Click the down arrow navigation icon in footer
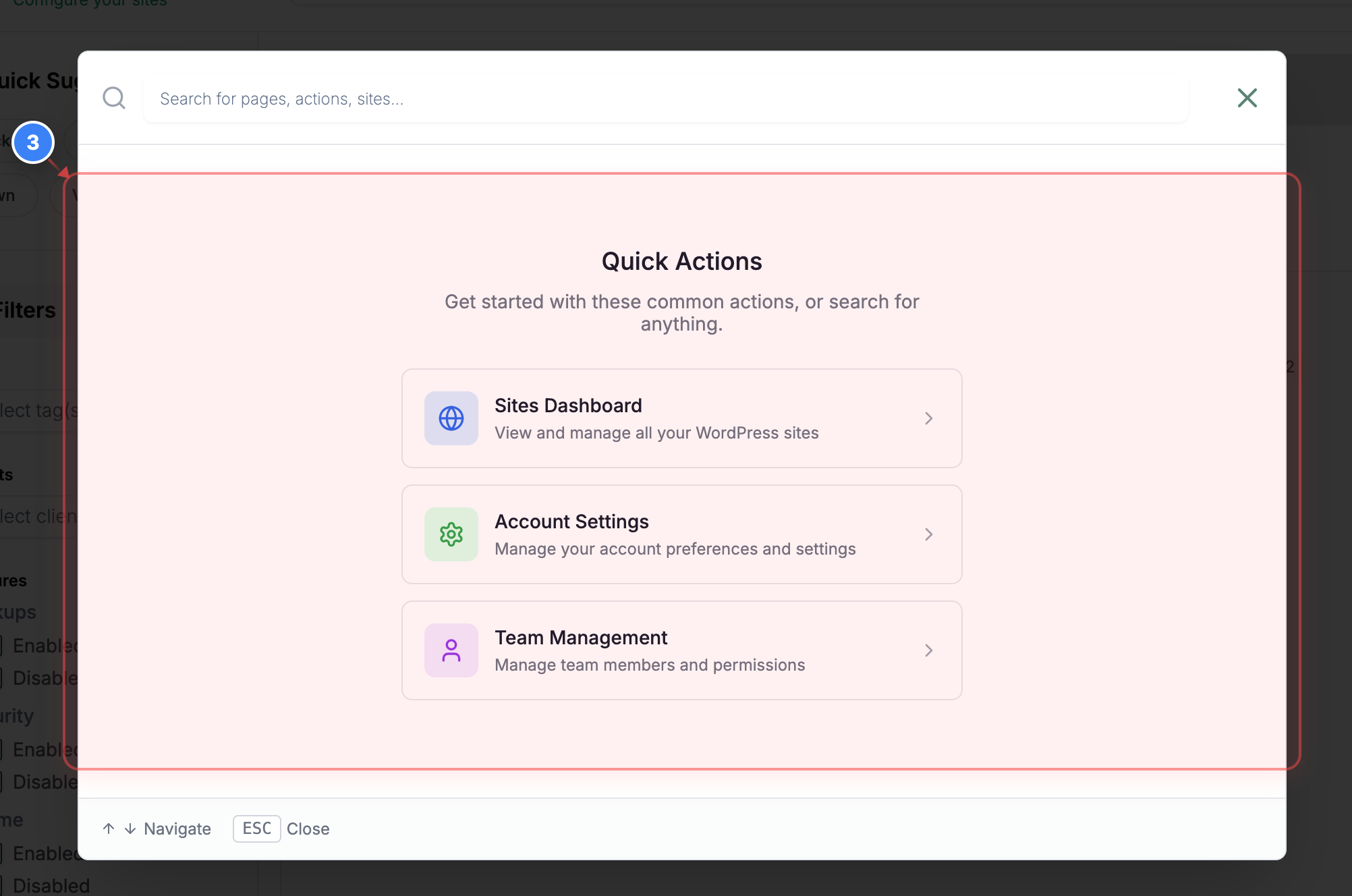Image resolution: width=1352 pixels, height=896 pixels. [x=128, y=829]
